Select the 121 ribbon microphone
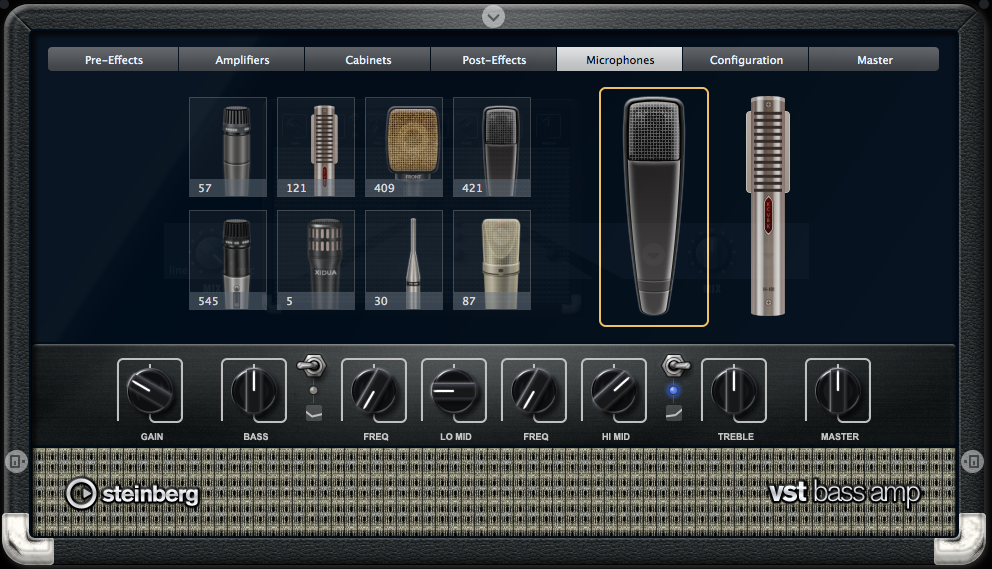This screenshot has width=992, height=569. (x=316, y=147)
